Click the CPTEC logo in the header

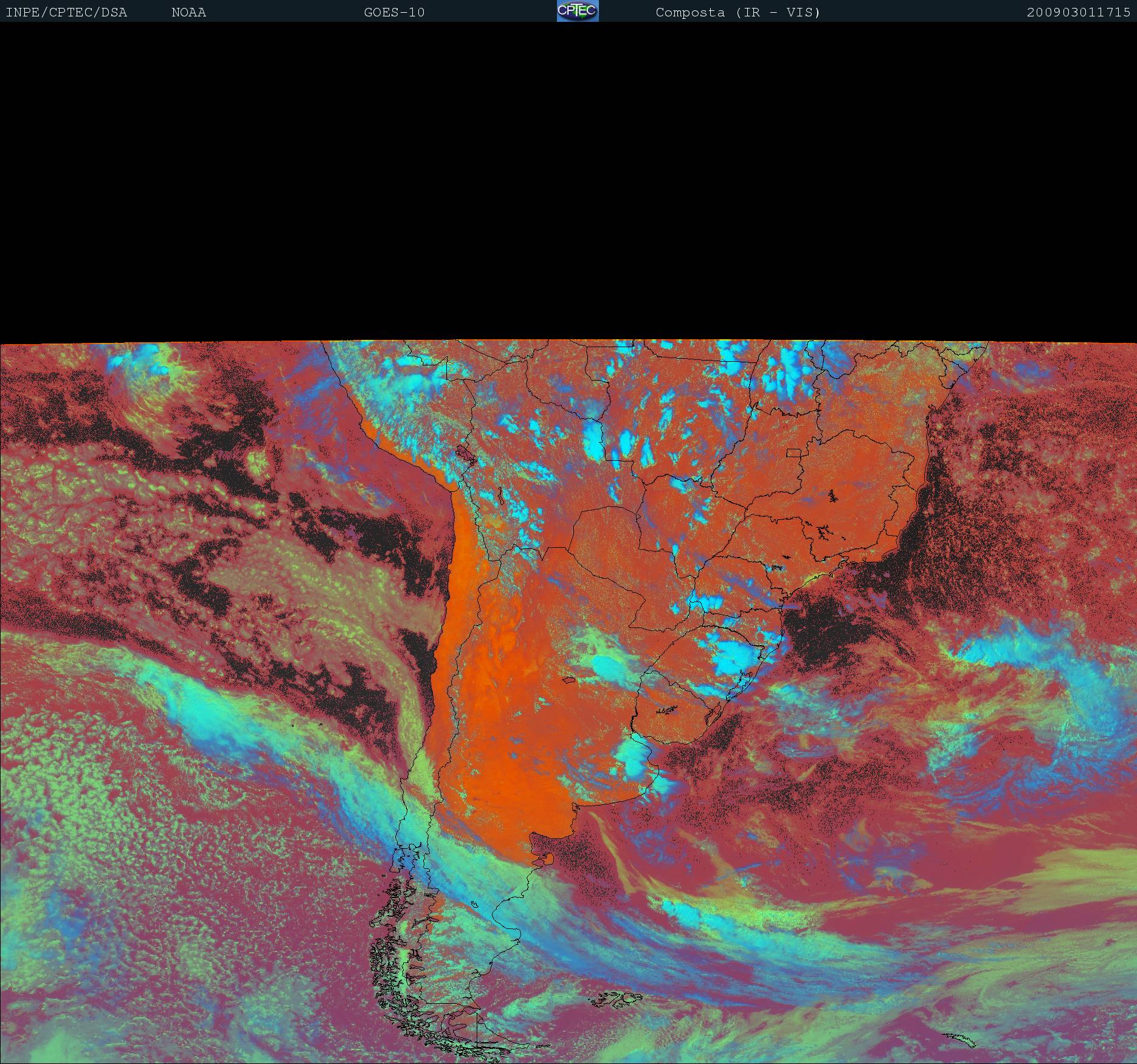(578, 11)
